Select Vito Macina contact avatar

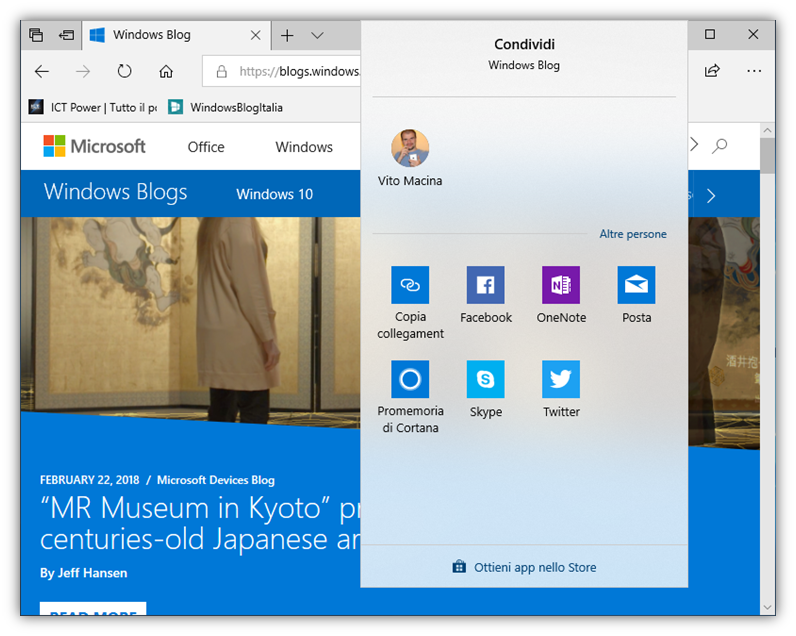[x=410, y=149]
